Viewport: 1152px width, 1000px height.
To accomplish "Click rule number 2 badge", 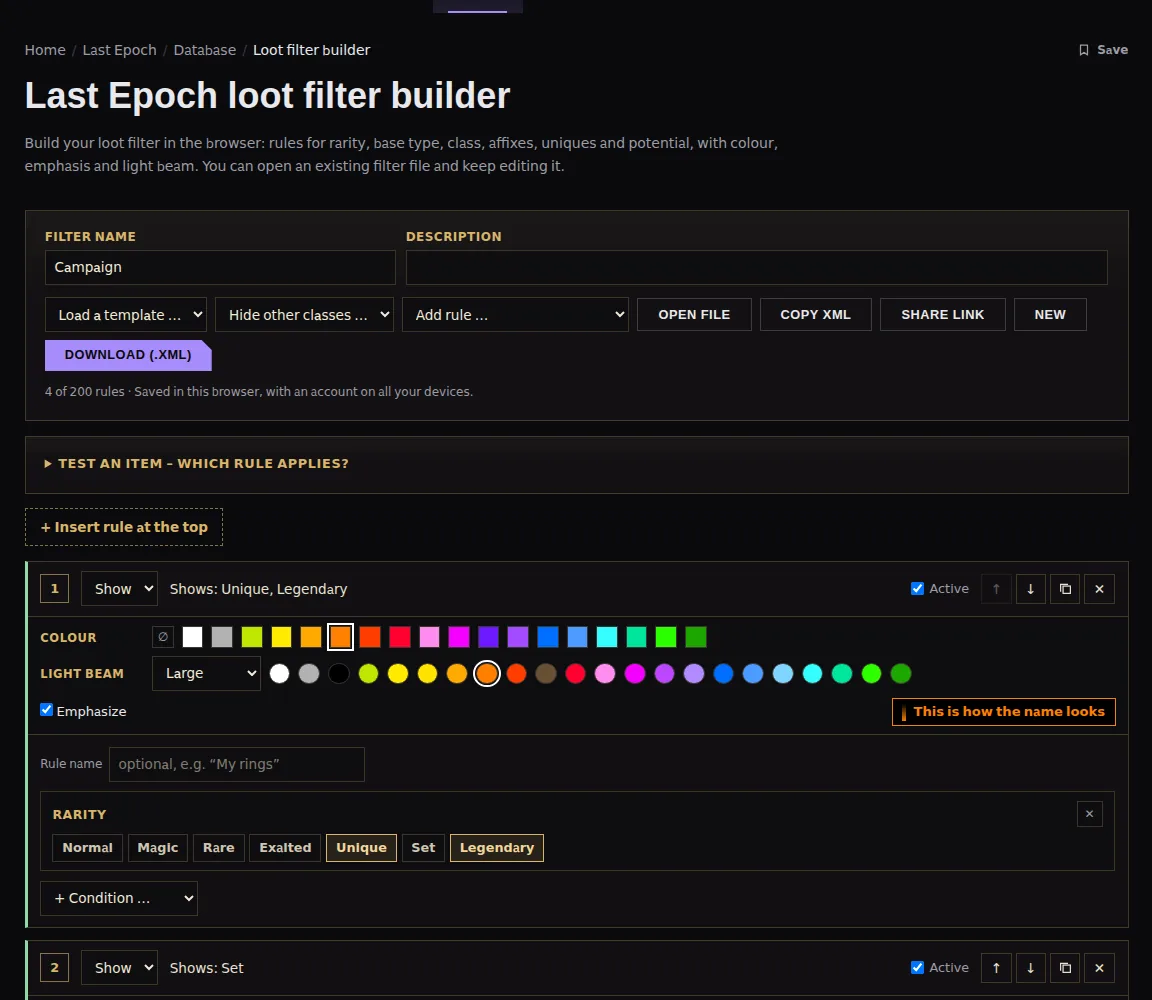I will pyautogui.click(x=54, y=968).
